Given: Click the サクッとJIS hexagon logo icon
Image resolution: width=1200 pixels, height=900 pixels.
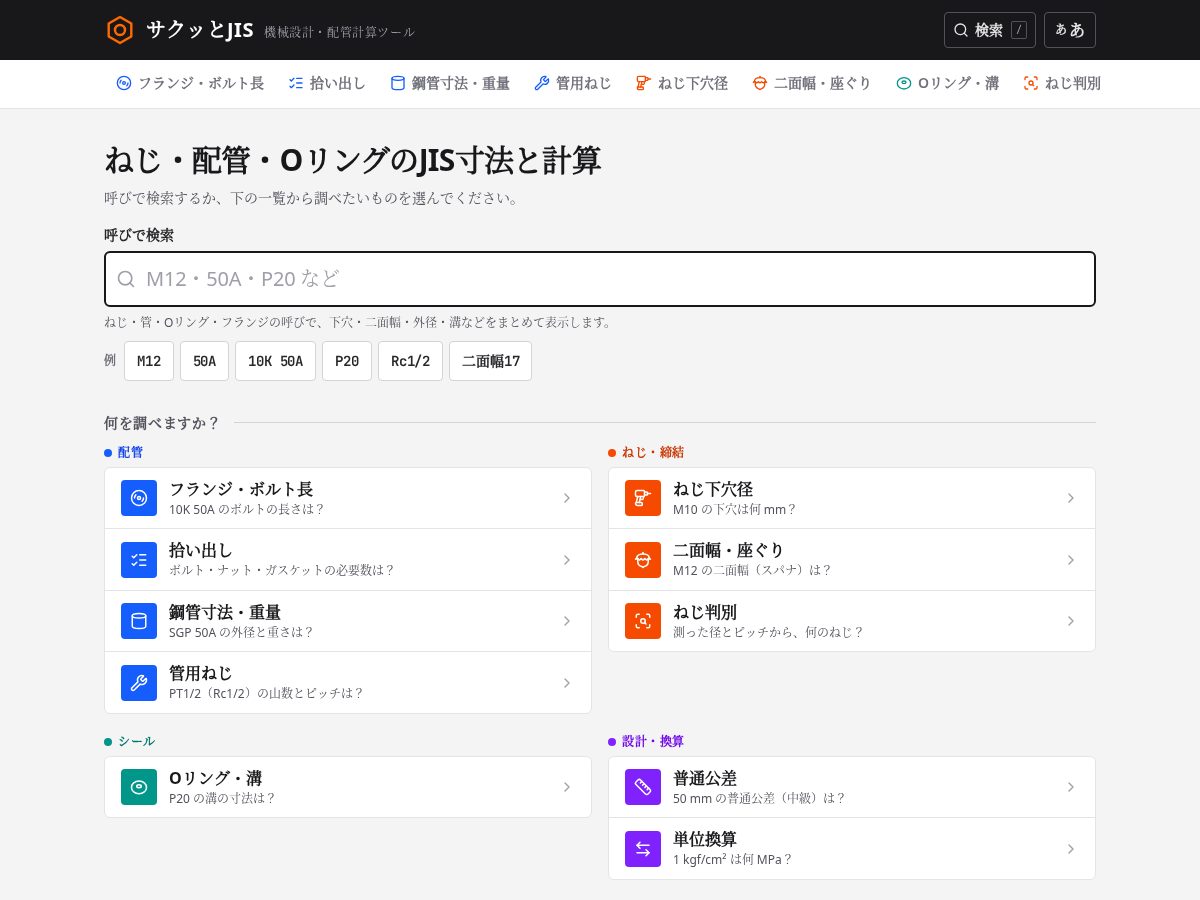Looking at the screenshot, I should (x=120, y=30).
